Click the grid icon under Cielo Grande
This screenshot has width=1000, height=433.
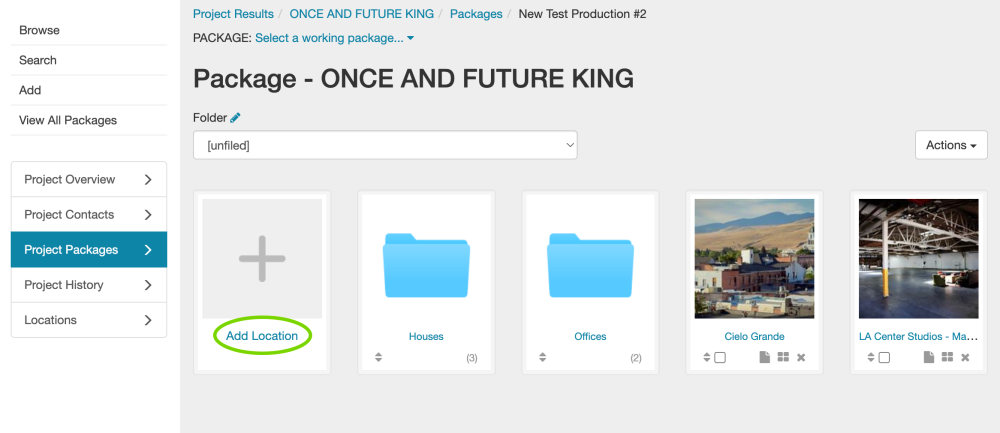tap(783, 357)
